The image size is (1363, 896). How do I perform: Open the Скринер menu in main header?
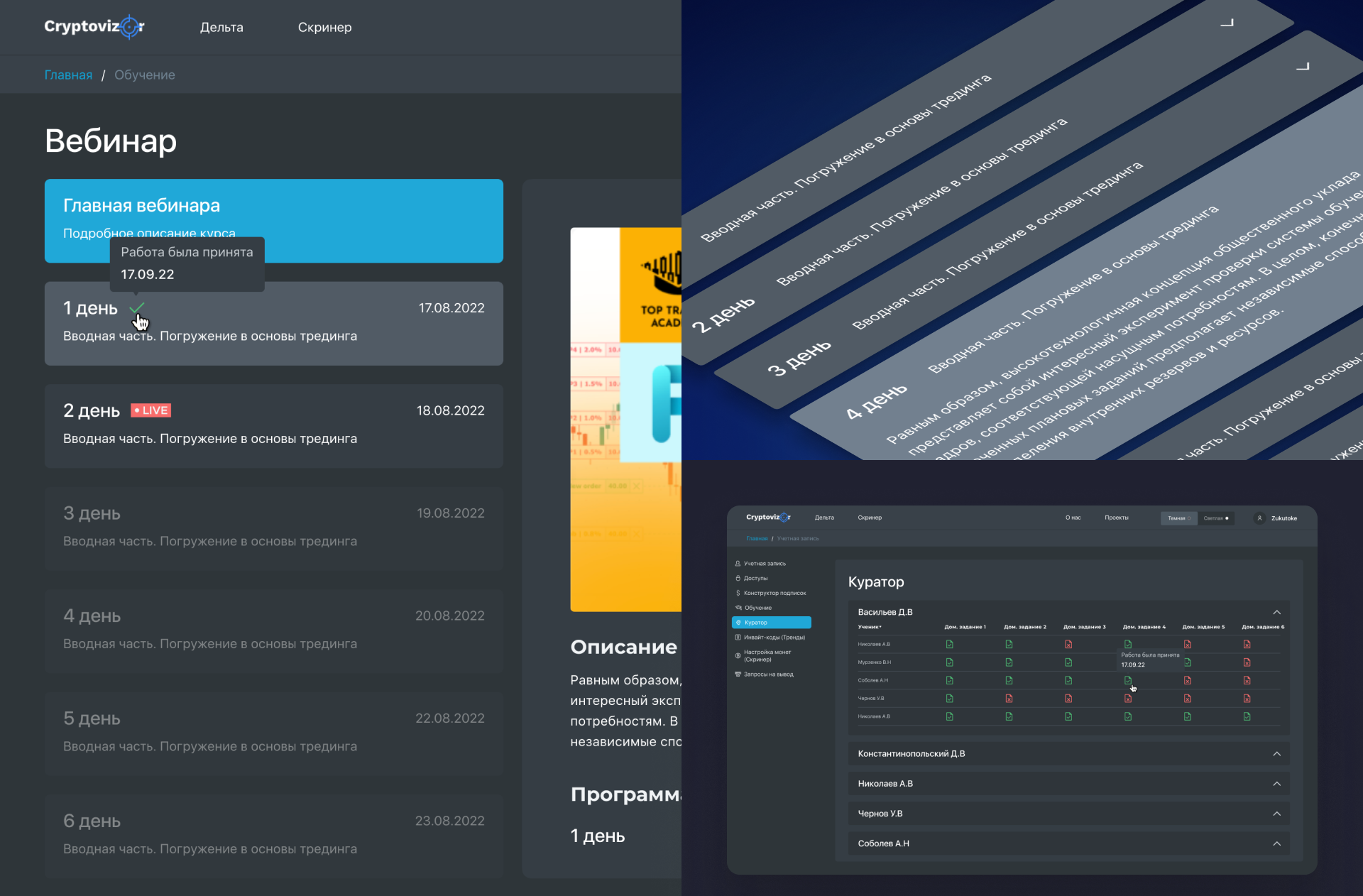coord(324,27)
